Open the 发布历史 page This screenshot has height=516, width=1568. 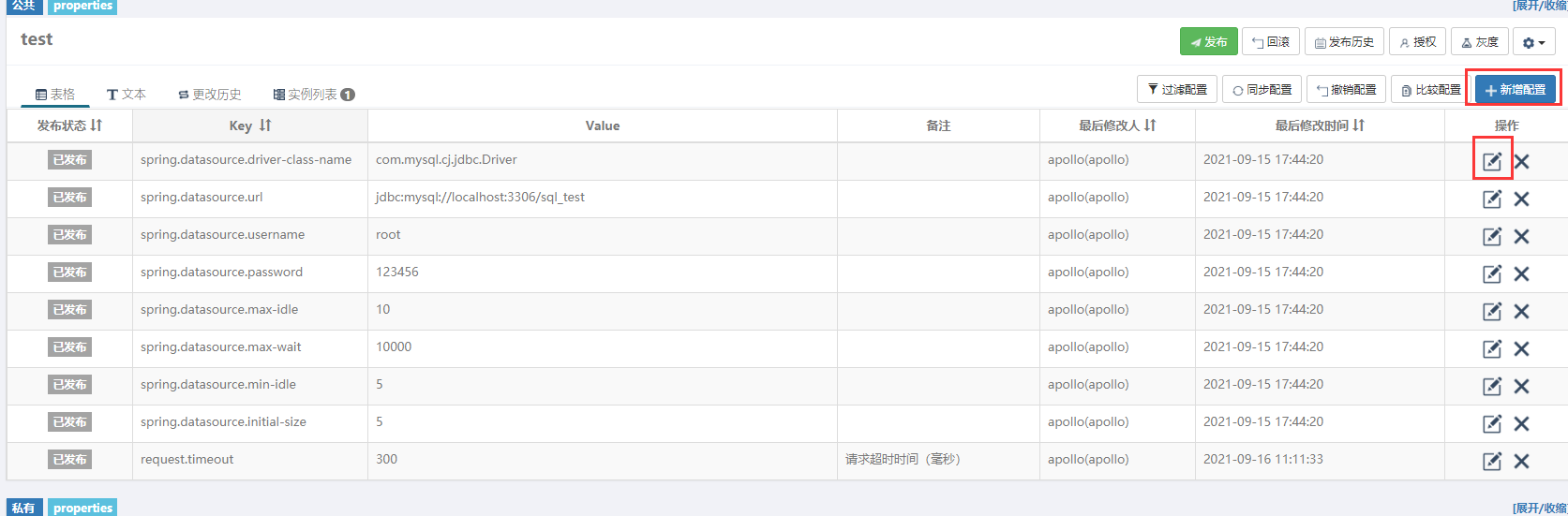point(1344,42)
